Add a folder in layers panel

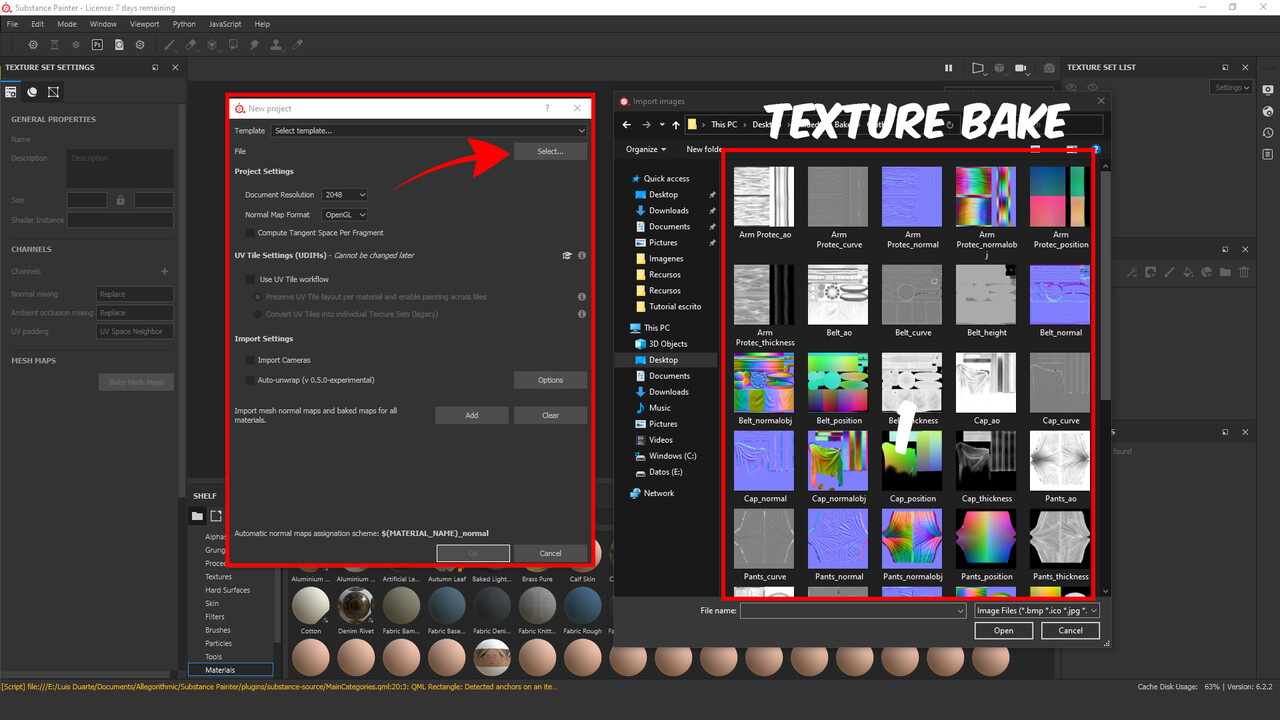coord(1224,271)
